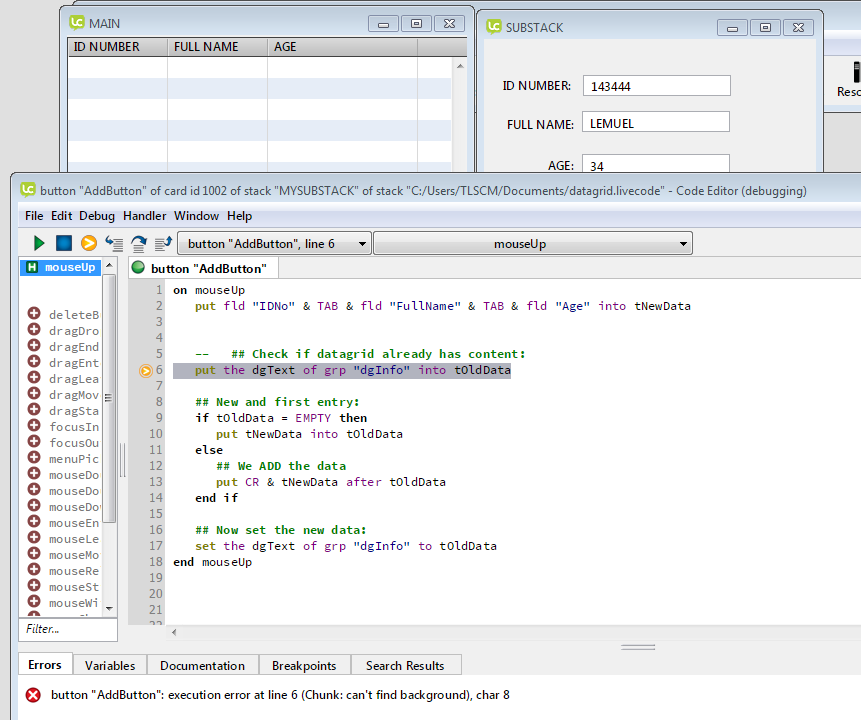Click the plus icon beside menuPick handler
861x720 pixels.
pyautogui.click(x=33, y=459)
